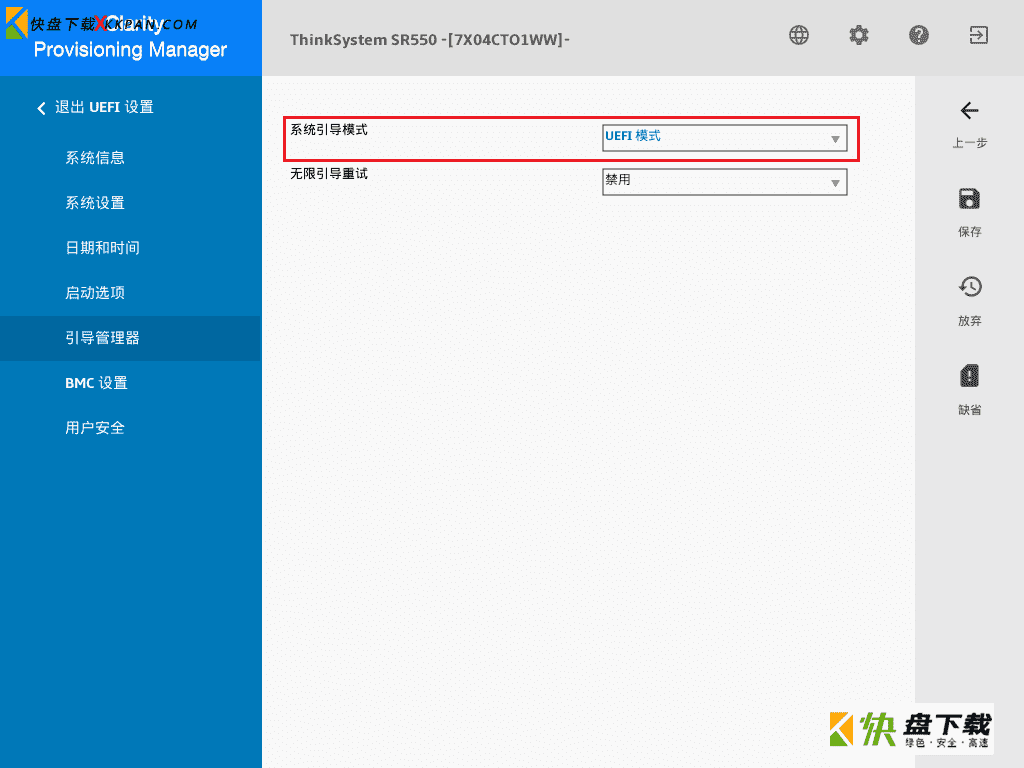Open 用户安全 in the sidebar

pos(95,428)
